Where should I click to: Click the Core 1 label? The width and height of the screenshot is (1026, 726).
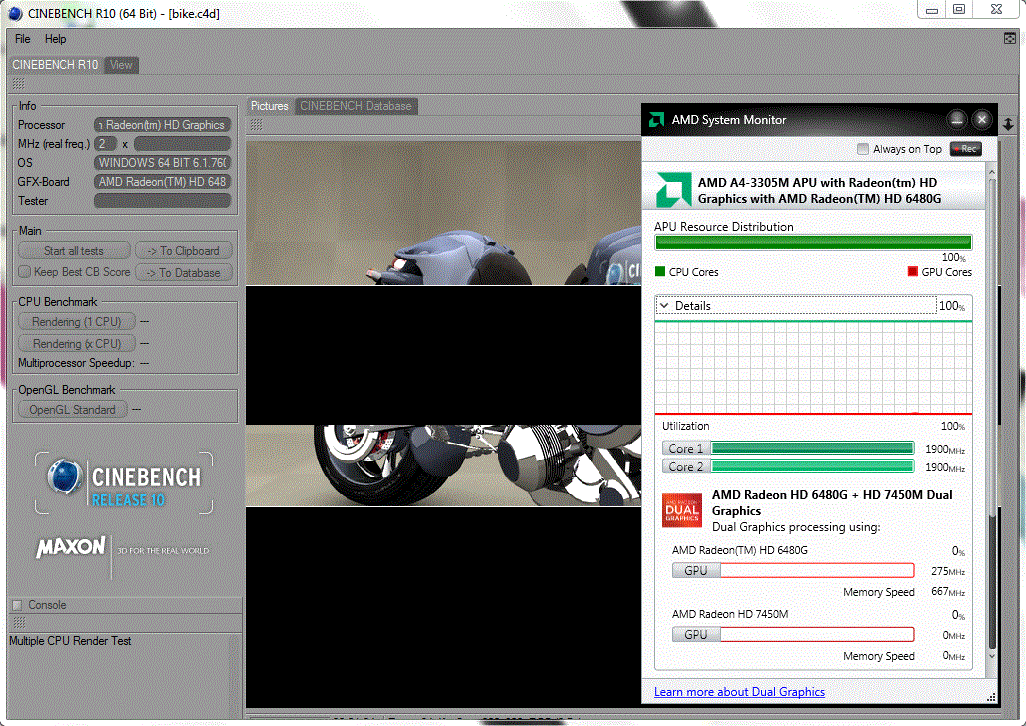pyautogui.click(x=686, y=449)
